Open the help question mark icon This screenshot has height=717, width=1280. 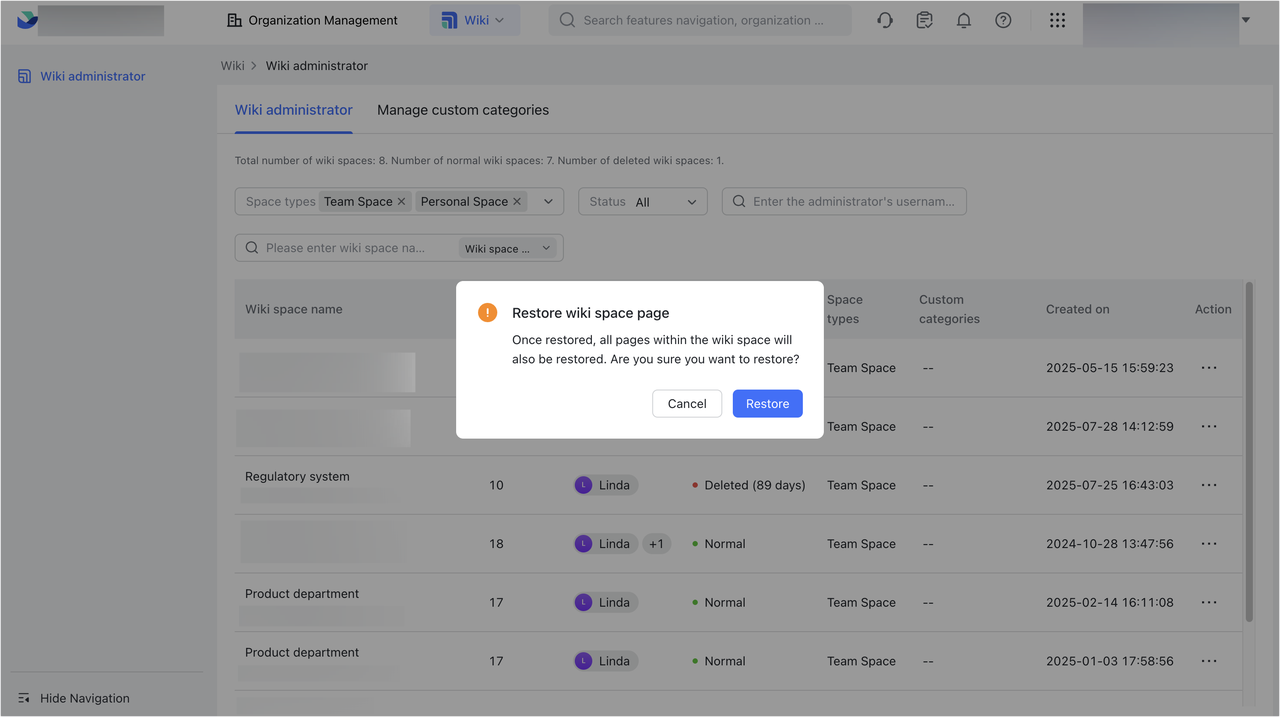[x=1003, y=20]
